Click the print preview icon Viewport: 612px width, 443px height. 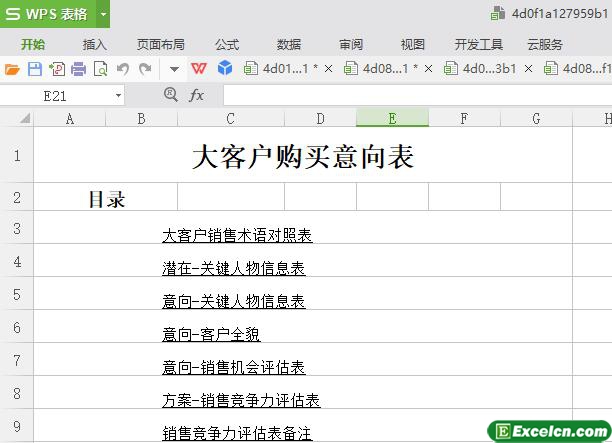101,69
